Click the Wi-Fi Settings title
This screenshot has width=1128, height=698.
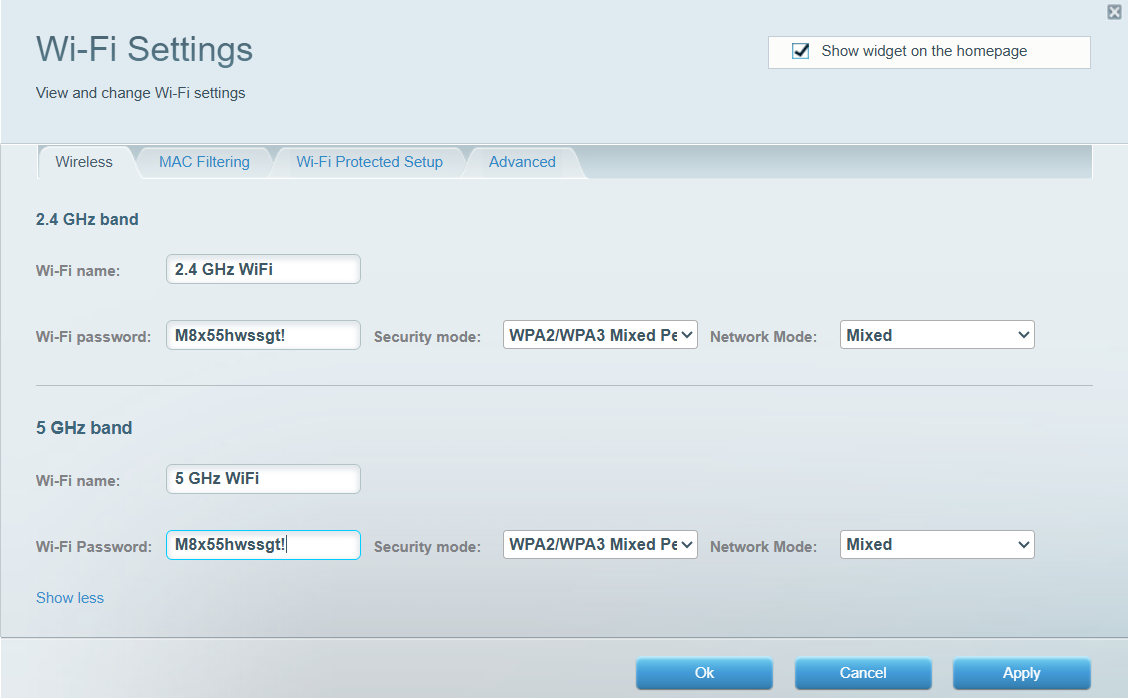click(x=145, y=50)
